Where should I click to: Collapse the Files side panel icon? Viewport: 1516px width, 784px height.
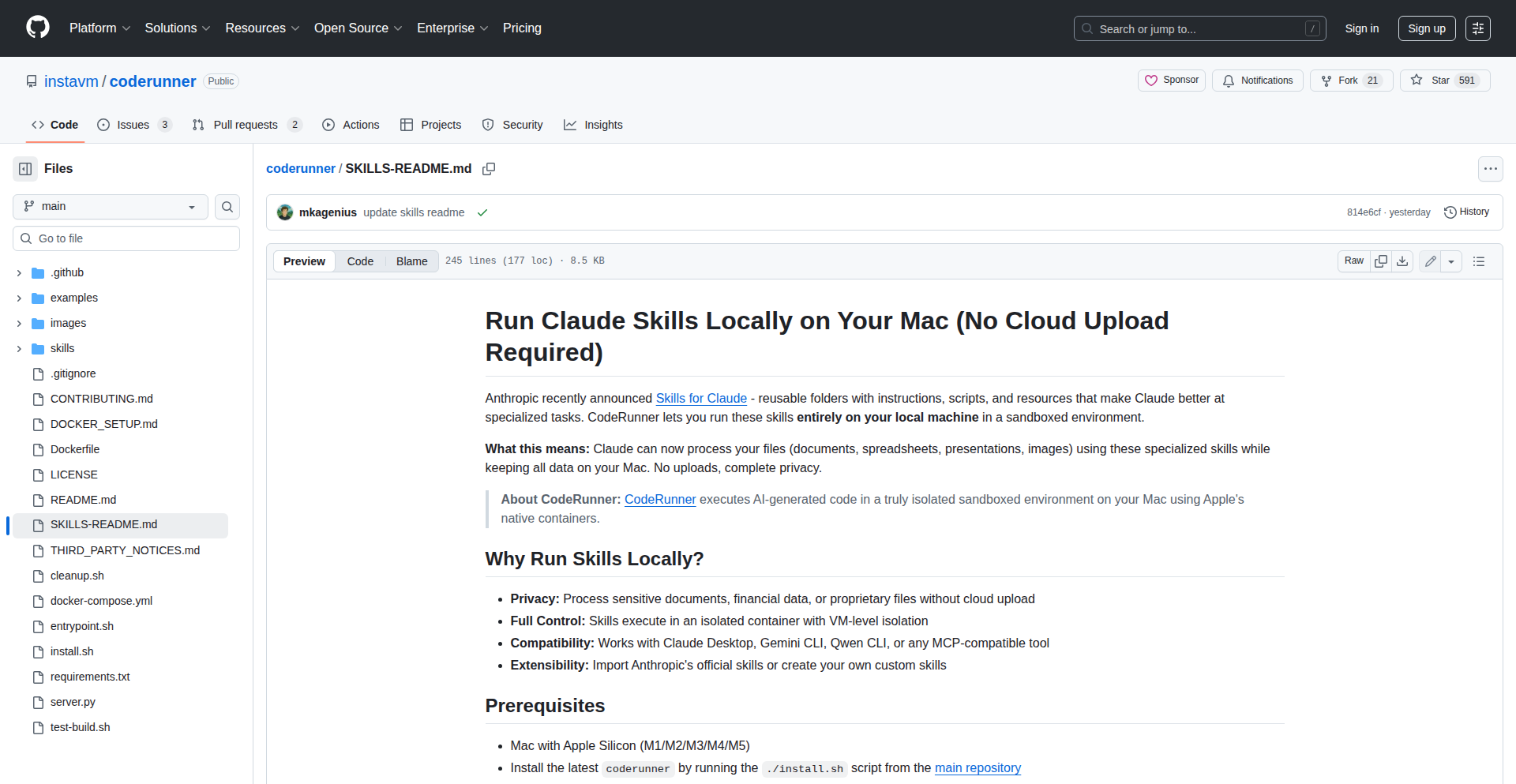pos(25,169)
